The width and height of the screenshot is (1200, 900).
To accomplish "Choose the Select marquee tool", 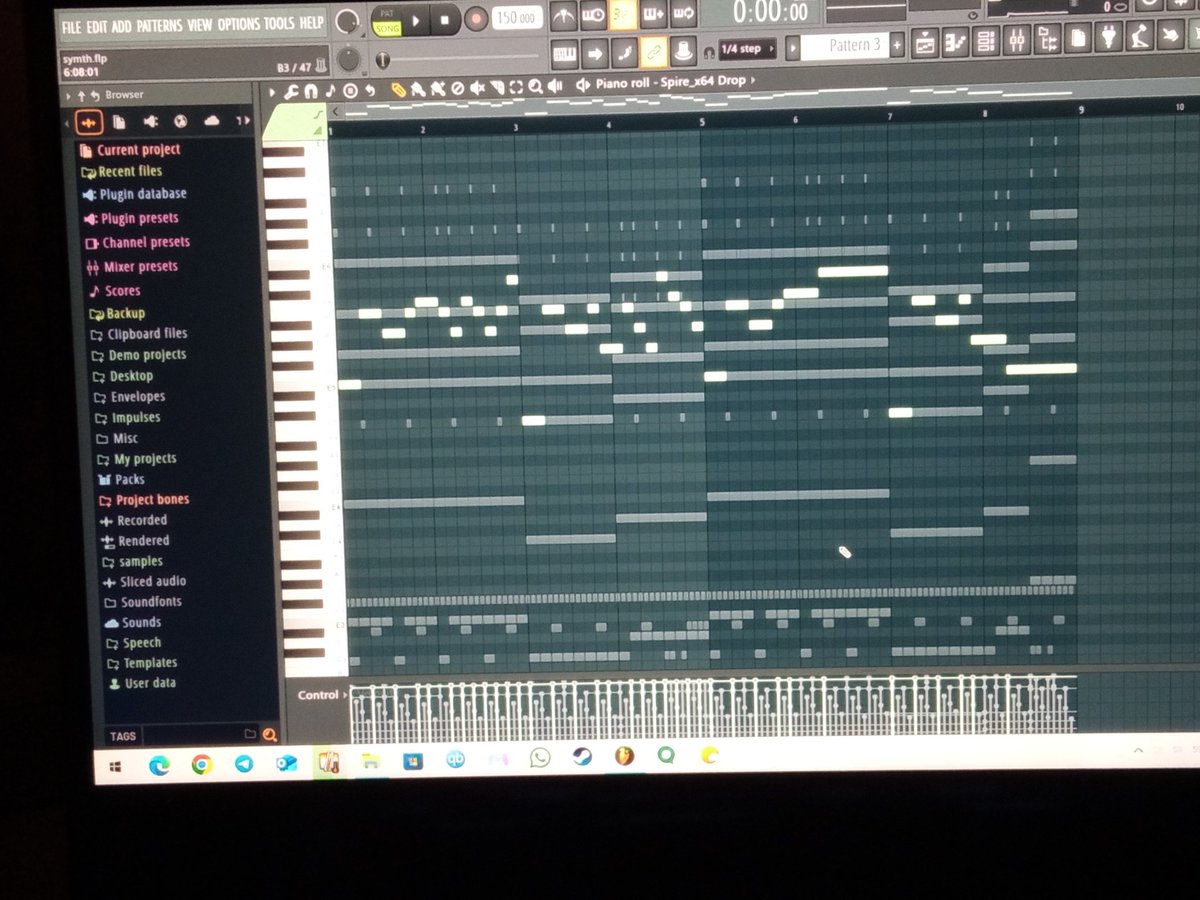I will coord(515,87).
